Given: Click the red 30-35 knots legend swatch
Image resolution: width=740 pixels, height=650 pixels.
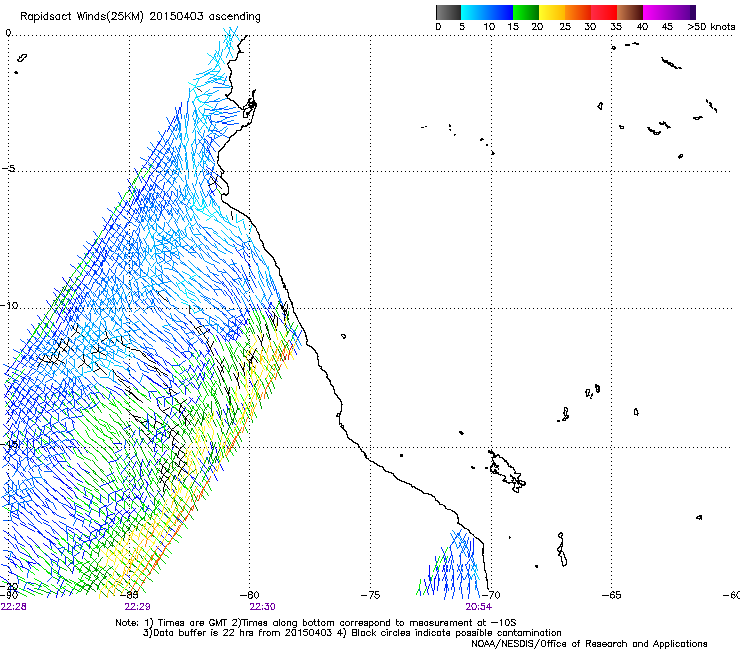Looking at the screenshot, I should [604, 12].
